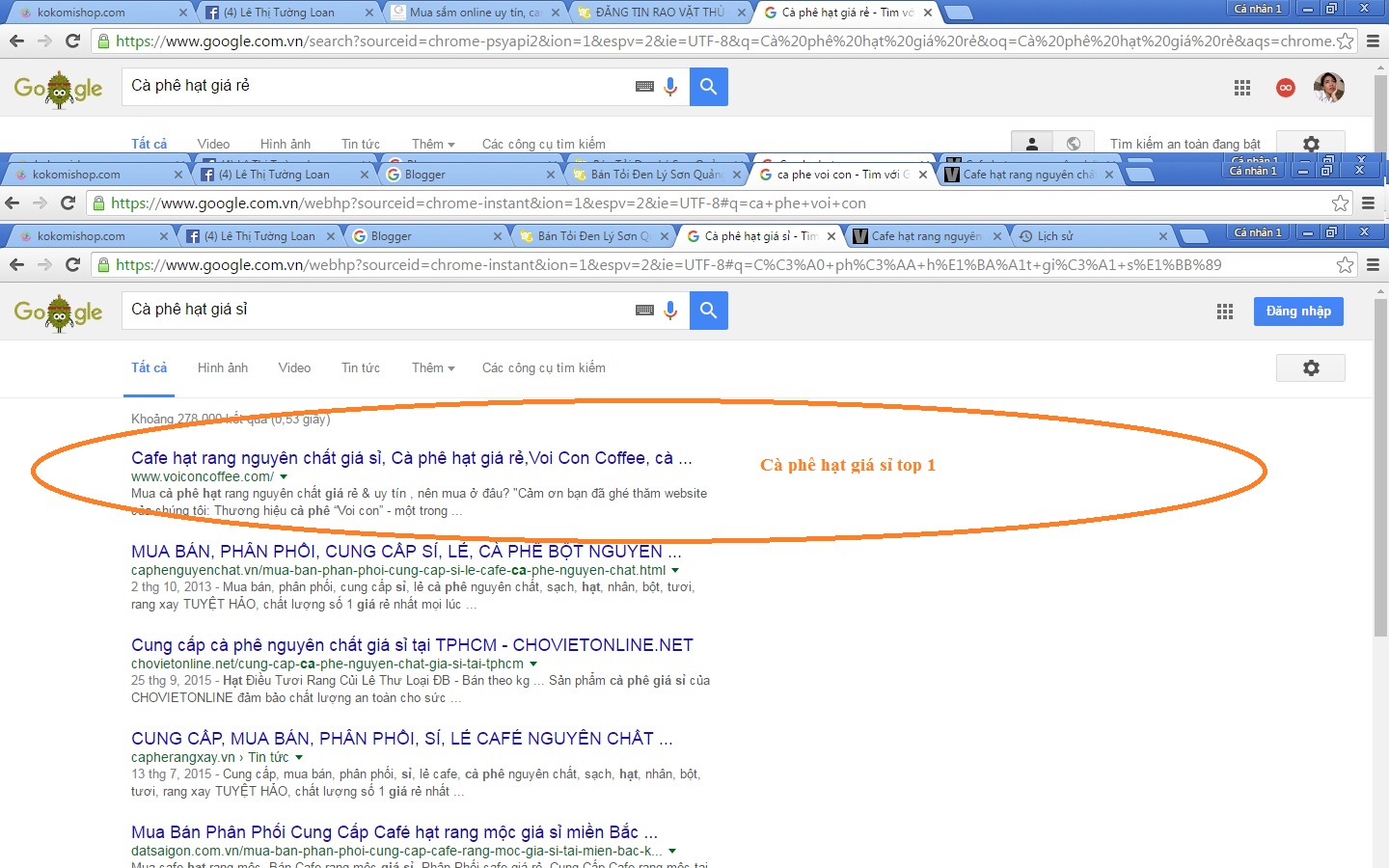Expand the green arrow beside the chovietonline.net URL
This screenshot has width=1389, height=868.
pos(533,664)
